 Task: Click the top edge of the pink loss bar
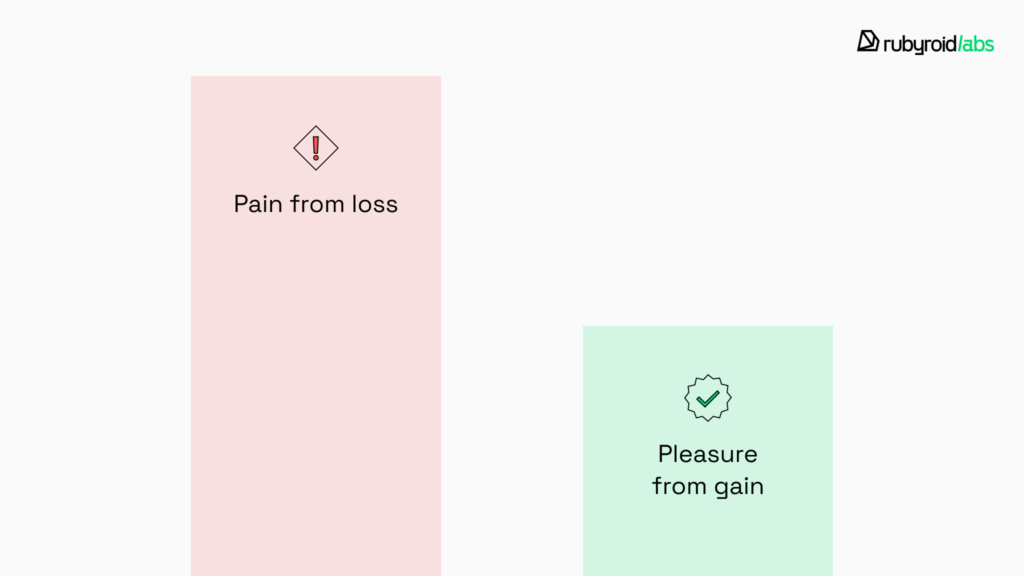coord(316,77)
